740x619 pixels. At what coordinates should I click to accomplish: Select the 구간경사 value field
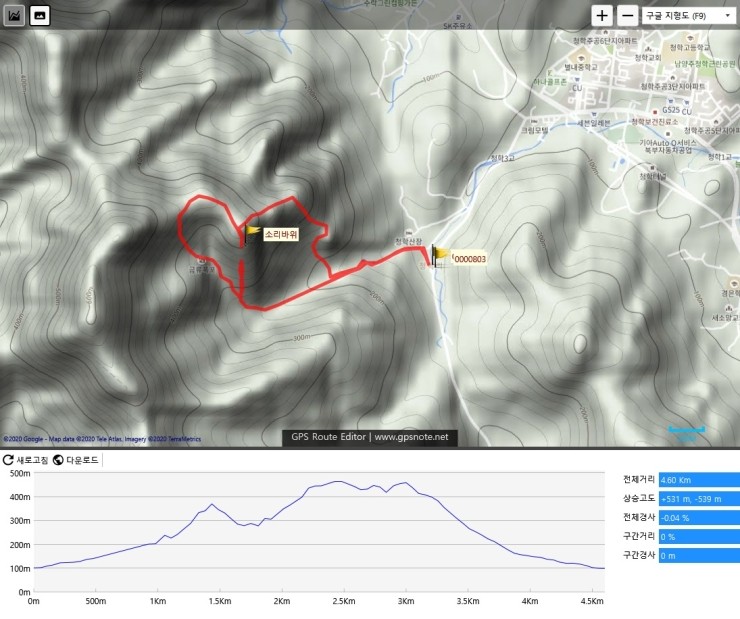pos(699,555)
